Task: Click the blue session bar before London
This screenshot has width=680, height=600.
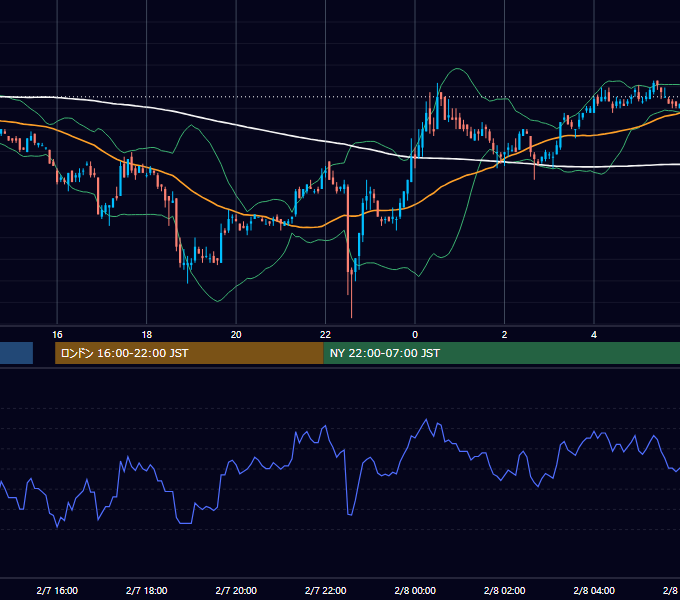Action: 16,353
